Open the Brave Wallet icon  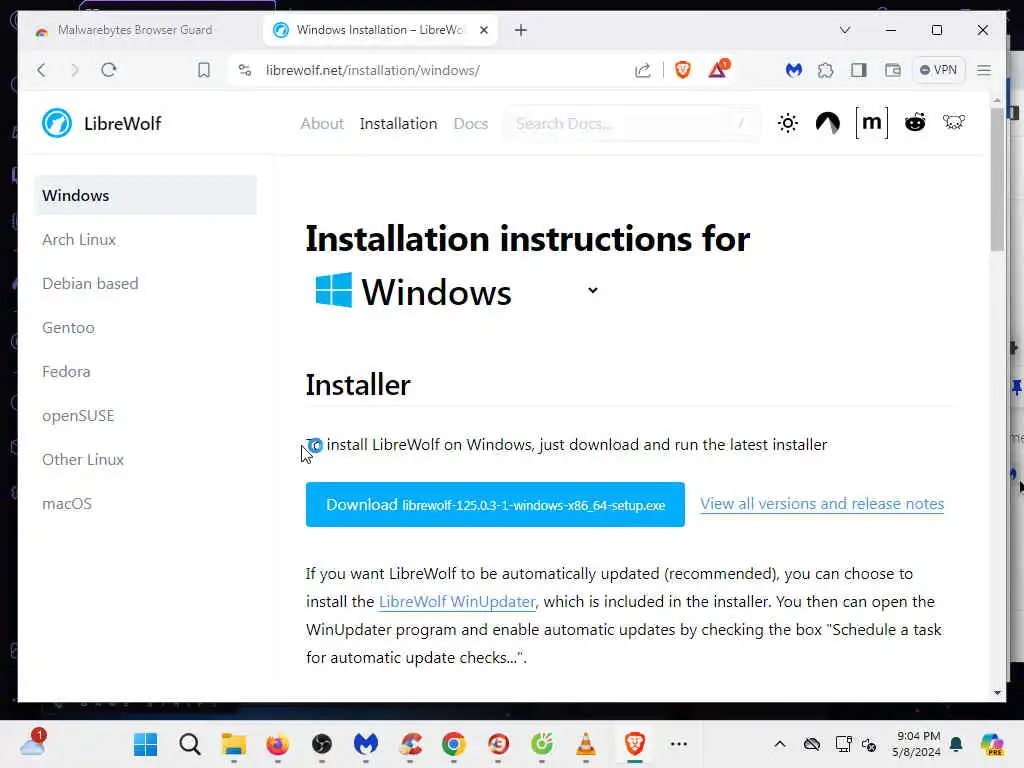click(892, 70)
